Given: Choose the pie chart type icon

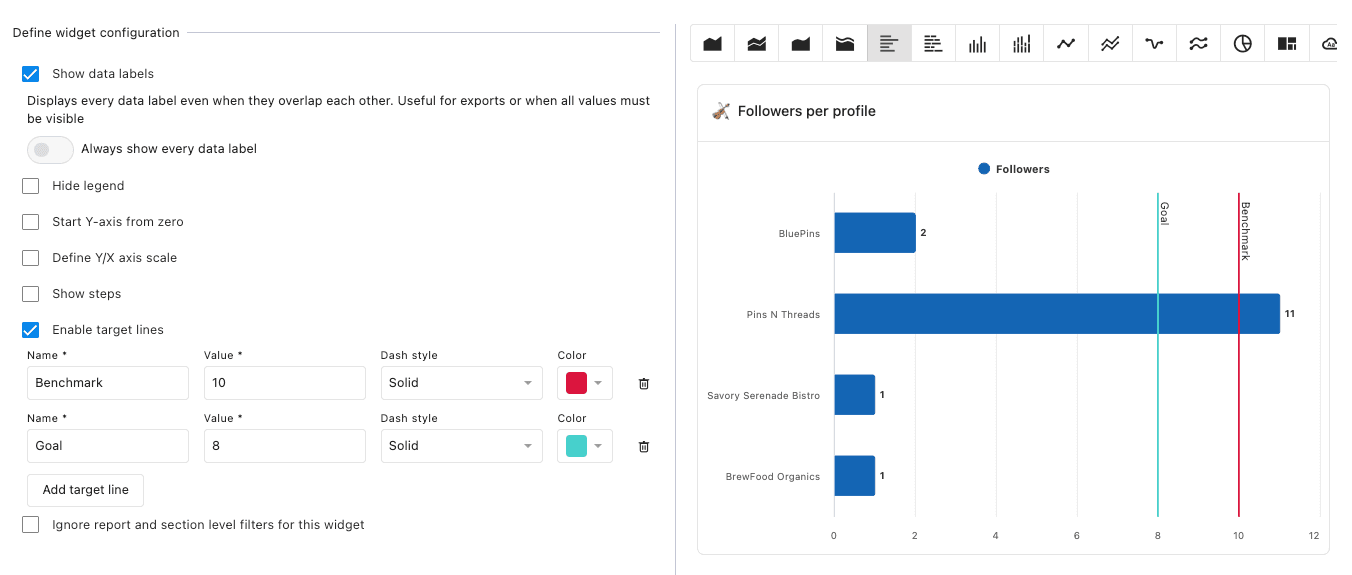Looking at the screenshot, I should point(1242,44).
